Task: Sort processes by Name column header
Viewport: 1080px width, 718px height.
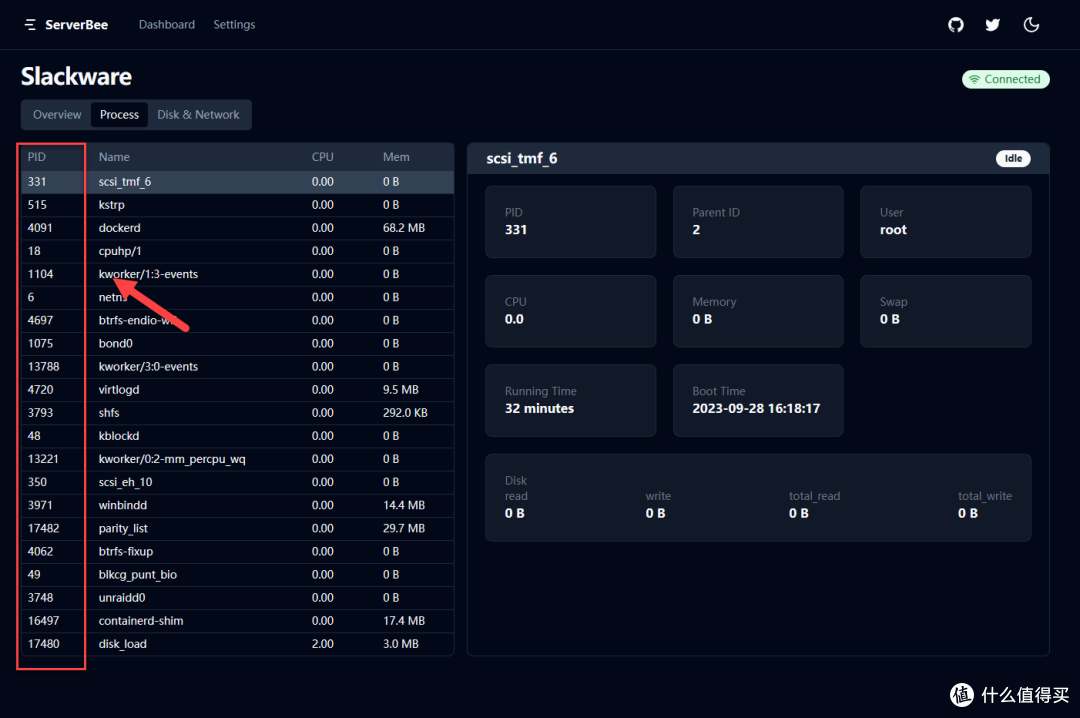Action: coord(114,157)
